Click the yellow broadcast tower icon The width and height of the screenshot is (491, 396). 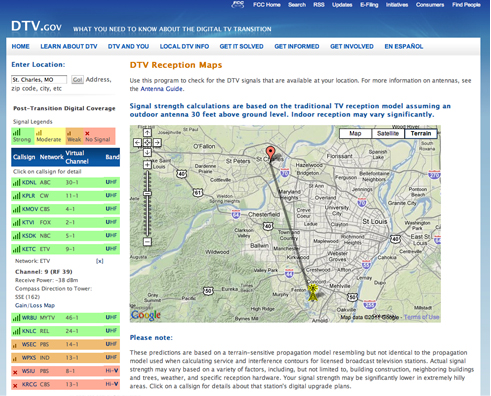pyautogui.click(x=313, y=292)
